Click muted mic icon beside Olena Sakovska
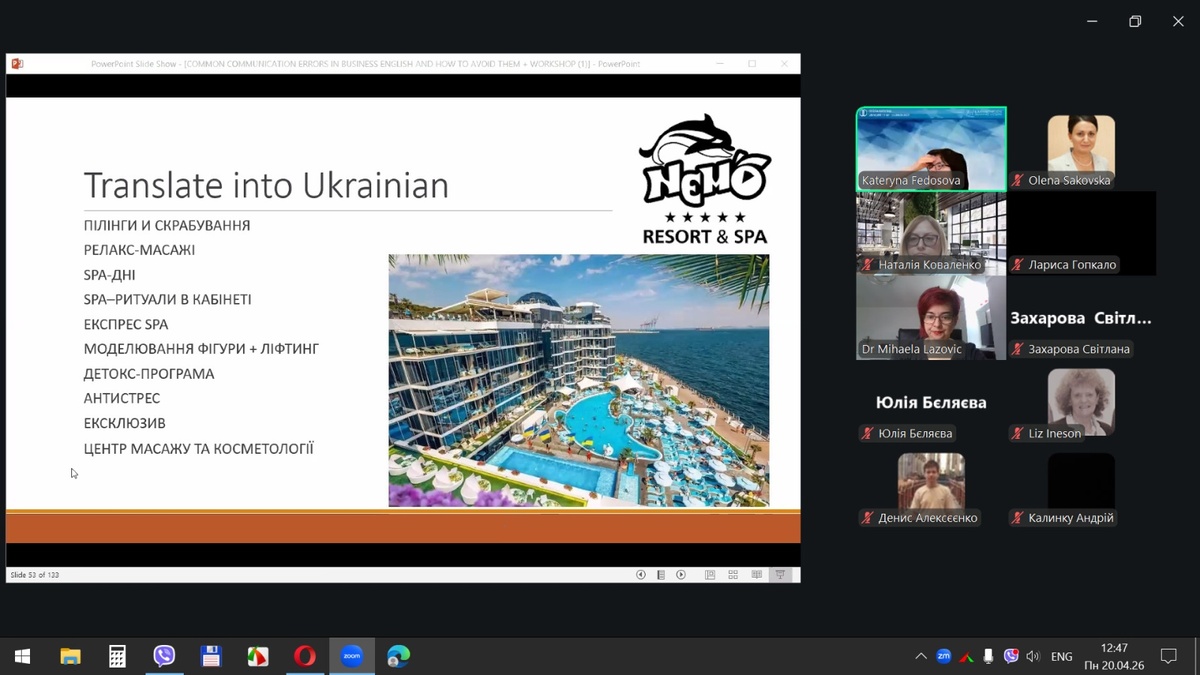 coord(1018,181)
